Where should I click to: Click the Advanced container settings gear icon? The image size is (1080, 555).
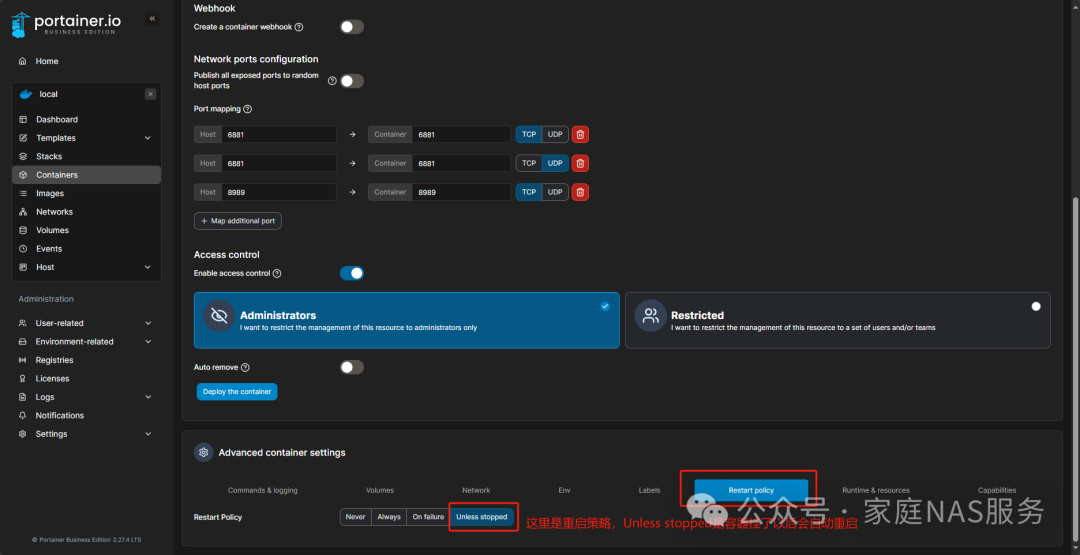click(203, 452)
